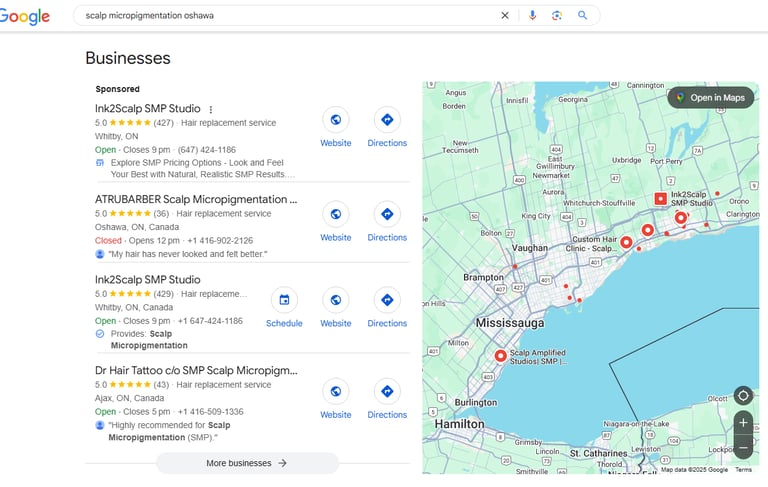Click the Businesses heading
The width and height of the screenshot is (768, 487).
click(x=128, y=58)
